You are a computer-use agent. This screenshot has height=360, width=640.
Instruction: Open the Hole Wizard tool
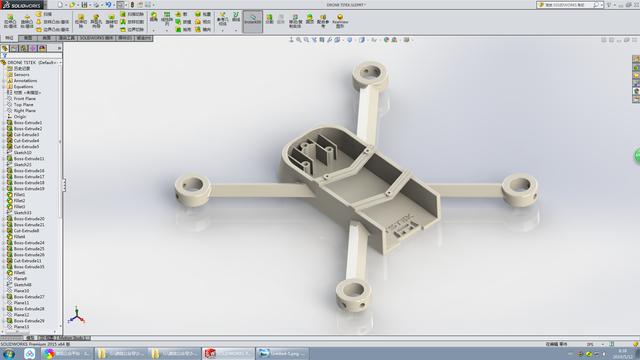96,21
